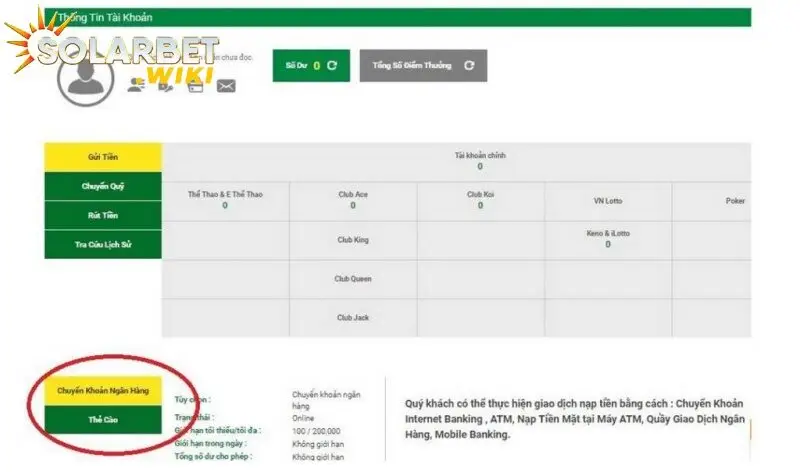Select the Club King wallet cell
Image resolution: width=800 pixels, height=472 pixels.
click(353, 240)
